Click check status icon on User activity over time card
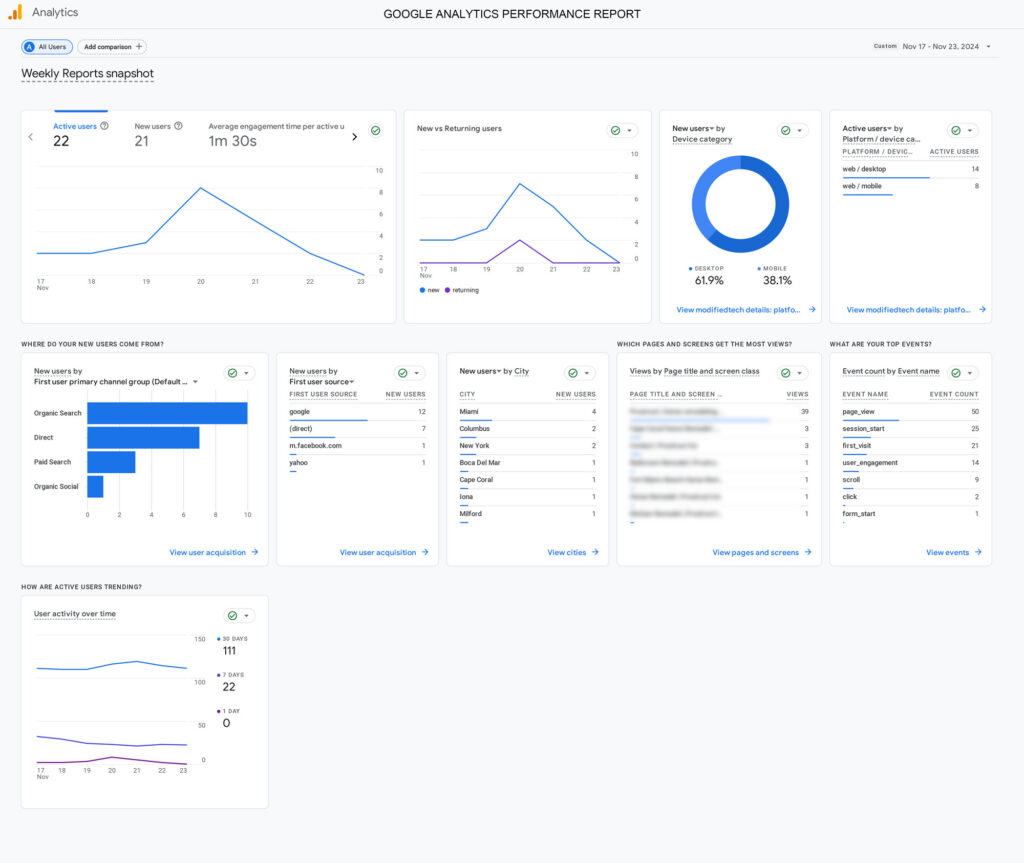The width and height of the screenshot is (1024, 863). (232, 615)
